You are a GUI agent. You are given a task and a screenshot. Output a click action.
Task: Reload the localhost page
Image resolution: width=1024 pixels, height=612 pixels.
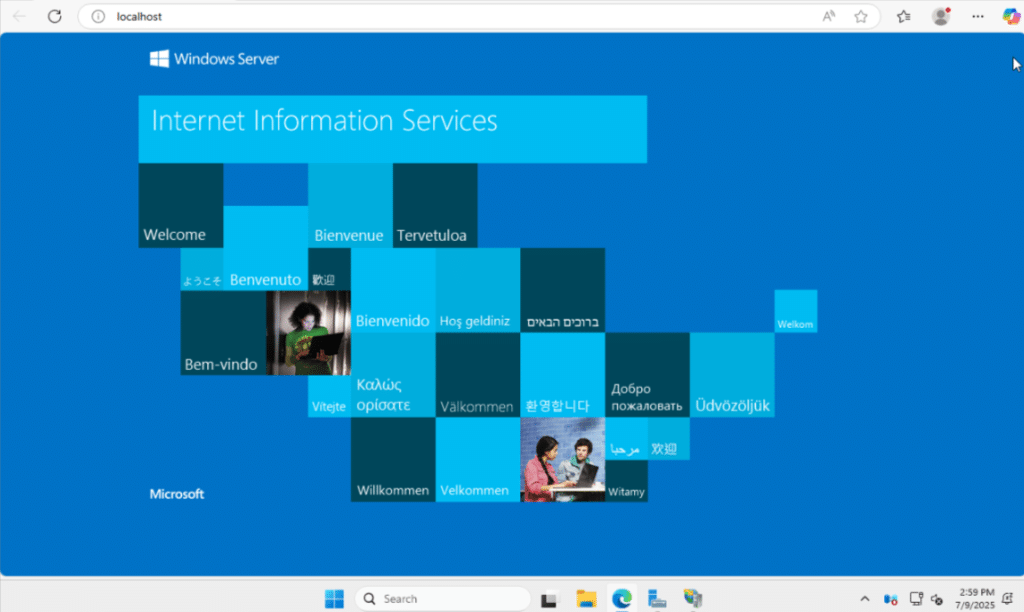click(55, 16)
